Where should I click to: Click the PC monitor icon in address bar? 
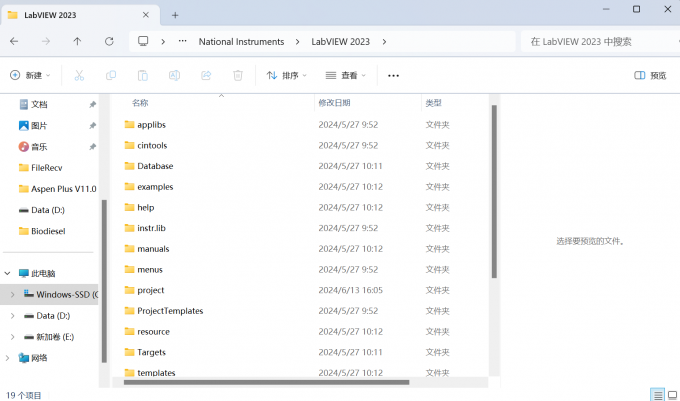[x=143, y=41]
